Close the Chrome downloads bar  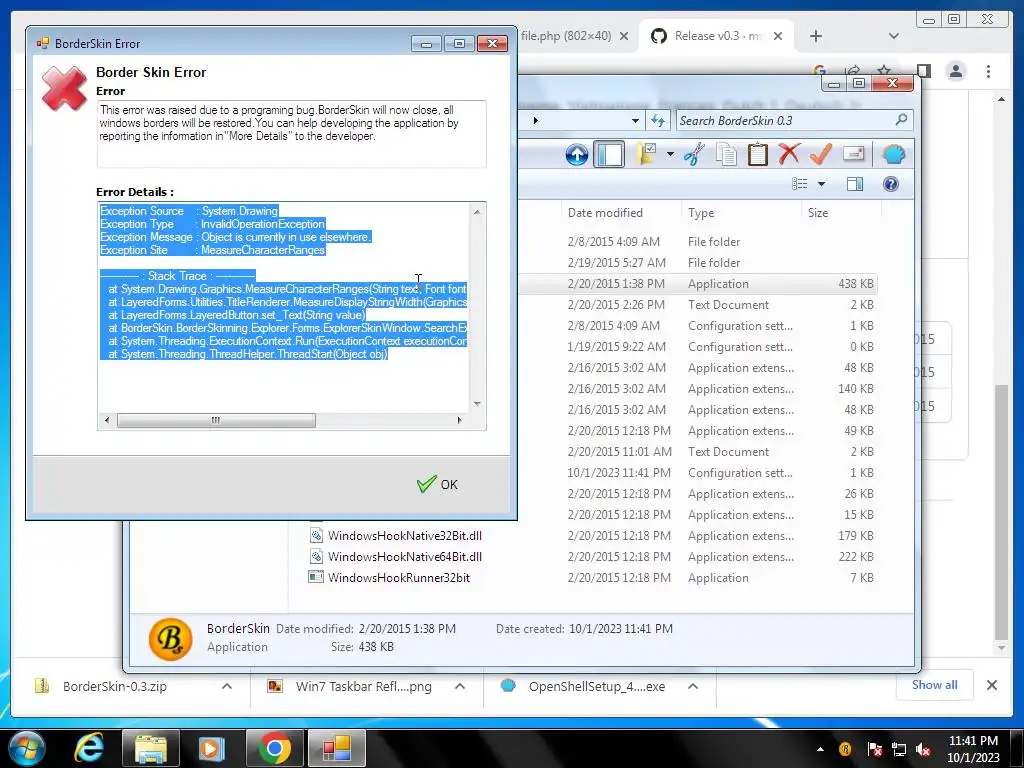click(992, 685)
